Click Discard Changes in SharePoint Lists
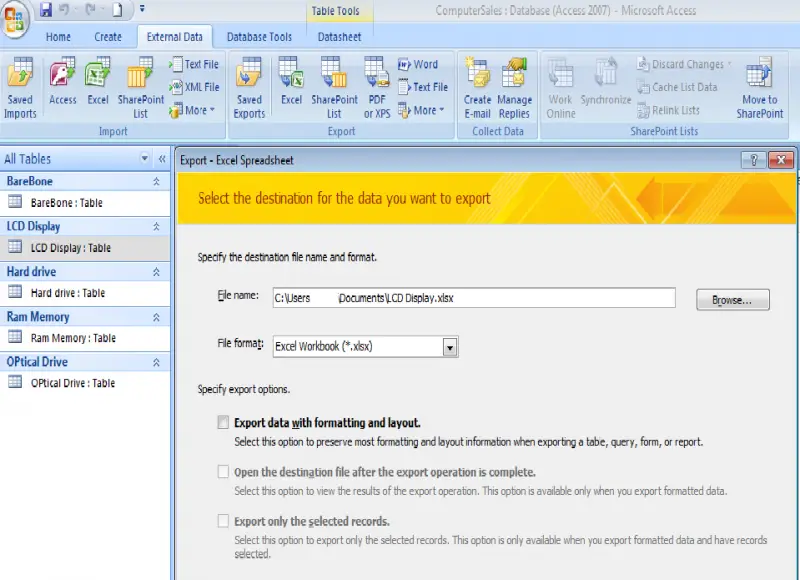This screenshot has height=580, width=800. (684, 64)
